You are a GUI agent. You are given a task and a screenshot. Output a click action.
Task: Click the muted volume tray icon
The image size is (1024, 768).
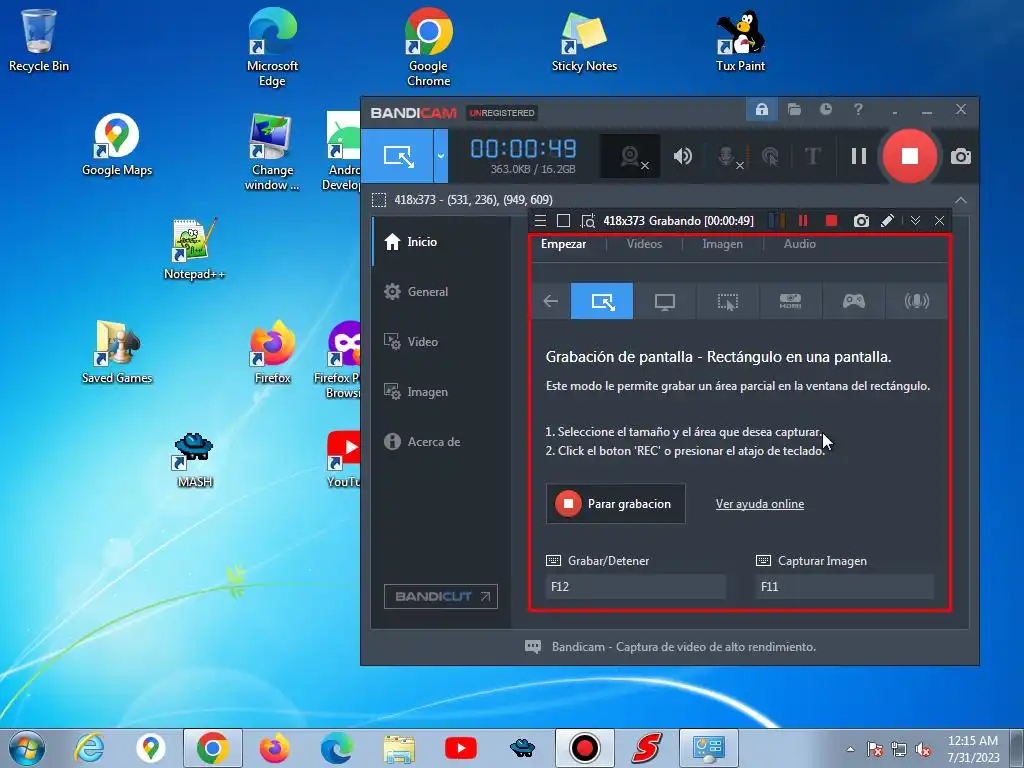(923, 750)
